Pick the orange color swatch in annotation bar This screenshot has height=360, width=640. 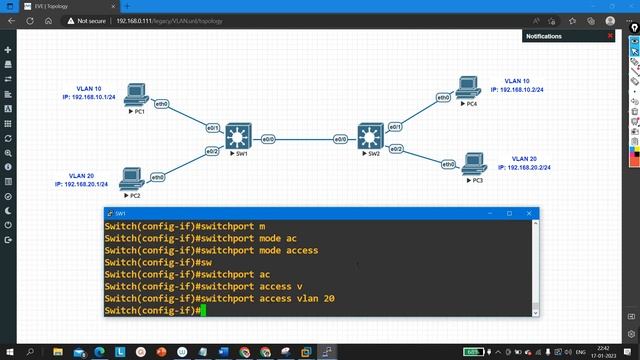click(634, 161)
